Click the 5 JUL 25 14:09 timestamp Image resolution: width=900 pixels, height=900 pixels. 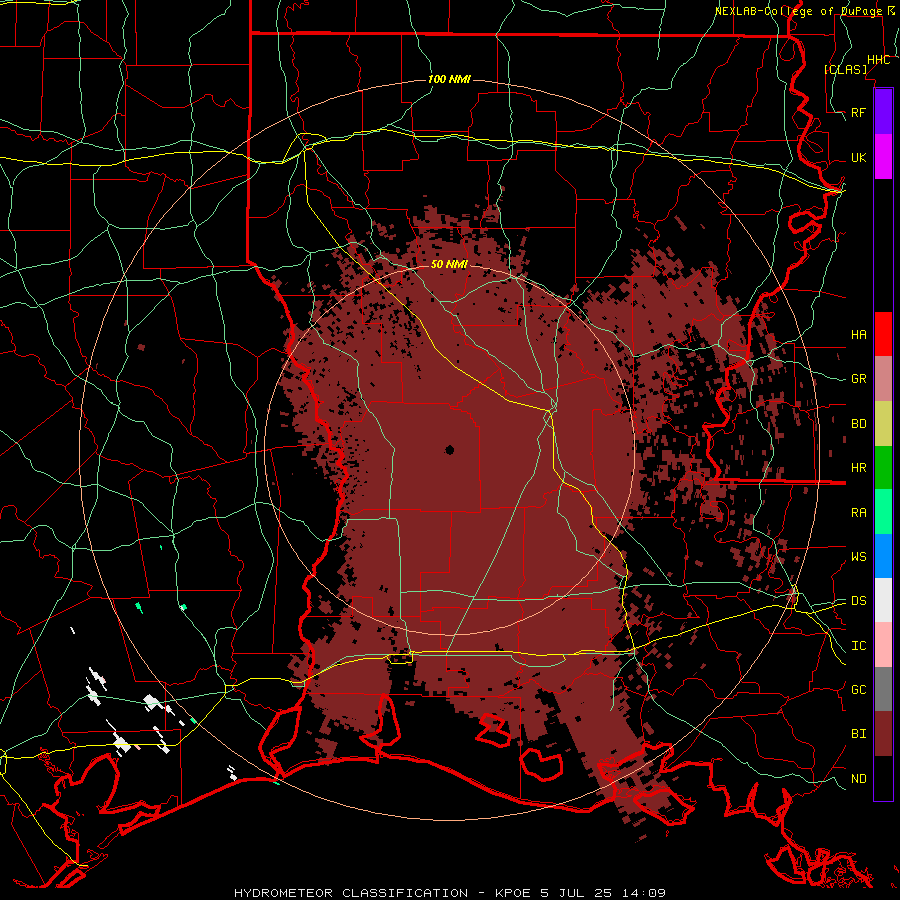603,893
